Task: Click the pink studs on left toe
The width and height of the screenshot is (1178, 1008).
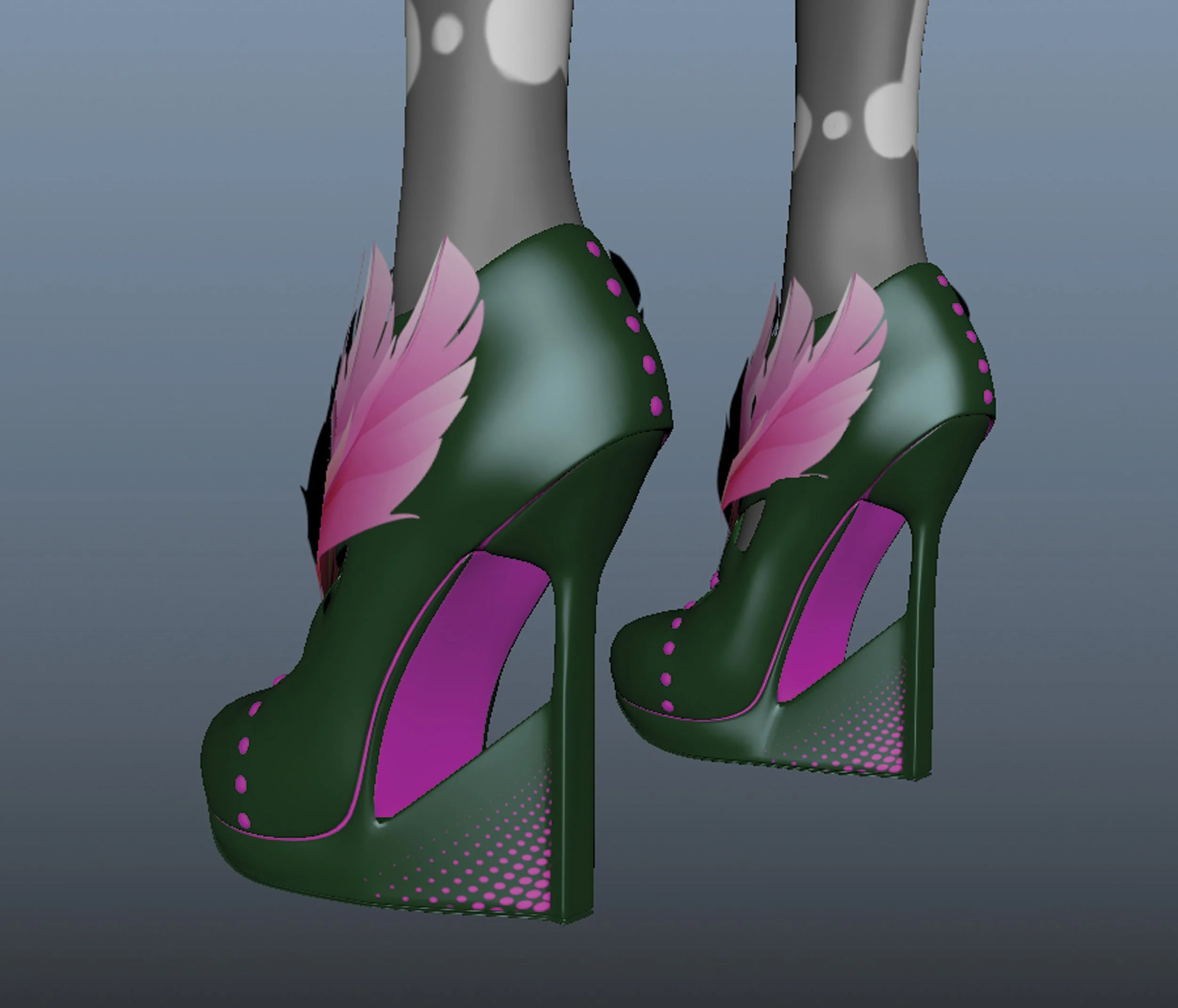Action: (x=242, y=784)
